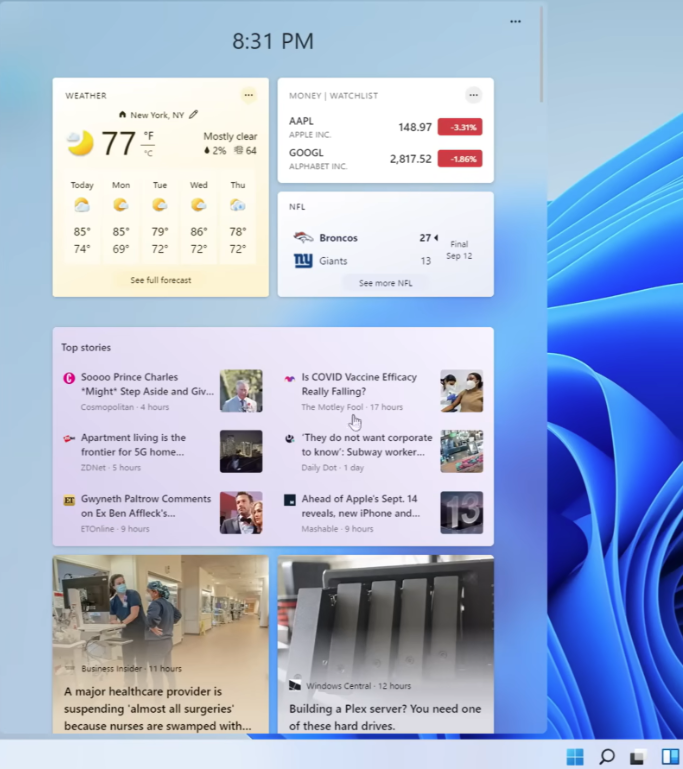683x769 pixels.
Task: Click Final Sep 12 game status
Action: pos(459,250)
